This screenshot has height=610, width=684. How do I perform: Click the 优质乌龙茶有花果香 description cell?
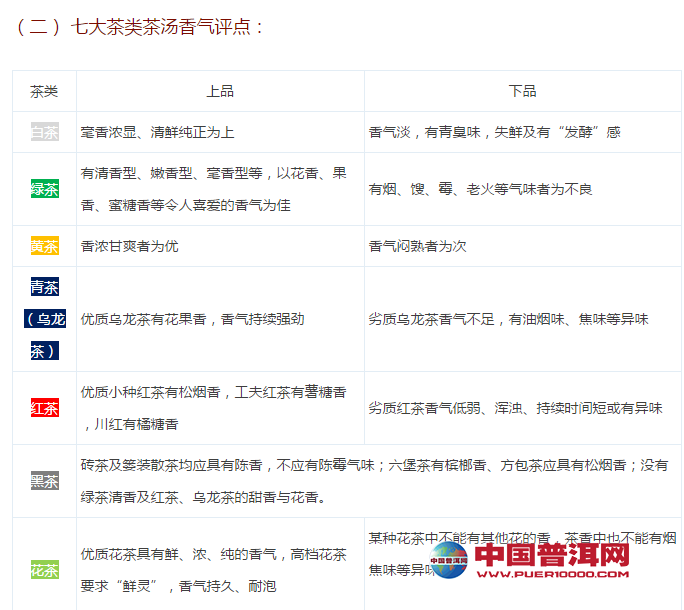pos(192,319)
